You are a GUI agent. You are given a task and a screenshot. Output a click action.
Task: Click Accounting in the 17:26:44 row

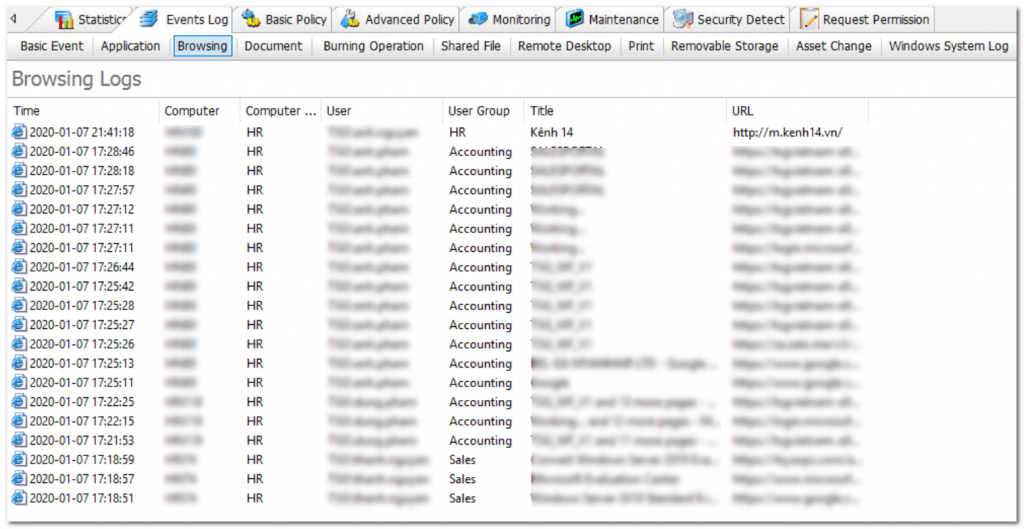coord(481,267)
